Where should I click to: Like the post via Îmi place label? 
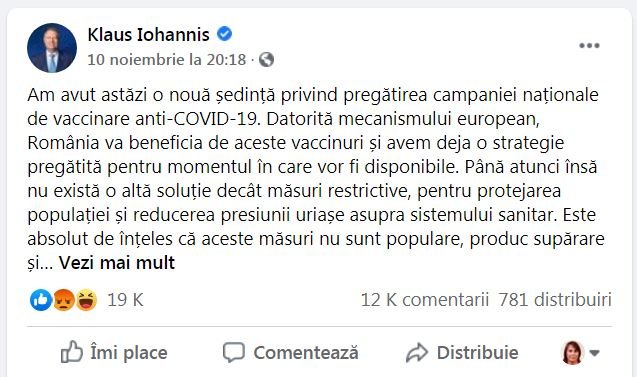coord(129,352)
